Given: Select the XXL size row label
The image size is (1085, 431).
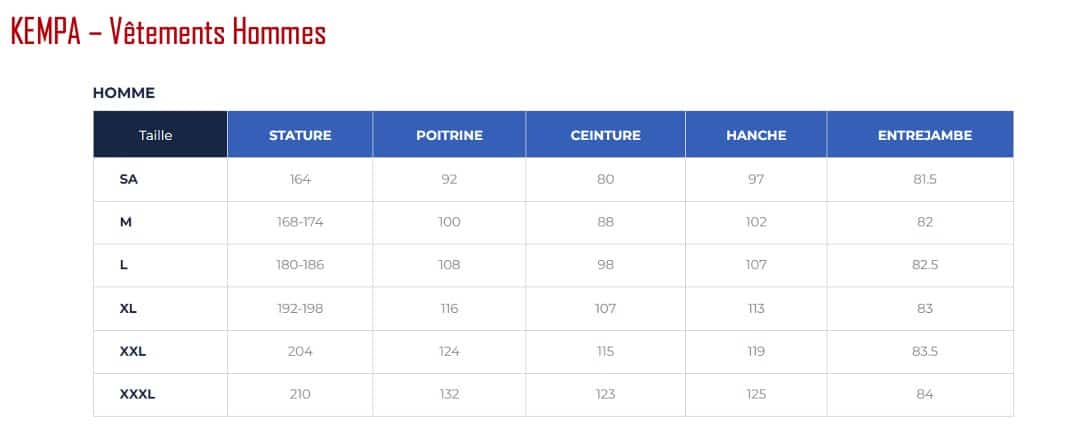Looking at the screenshot, I should tap(133, 351).
